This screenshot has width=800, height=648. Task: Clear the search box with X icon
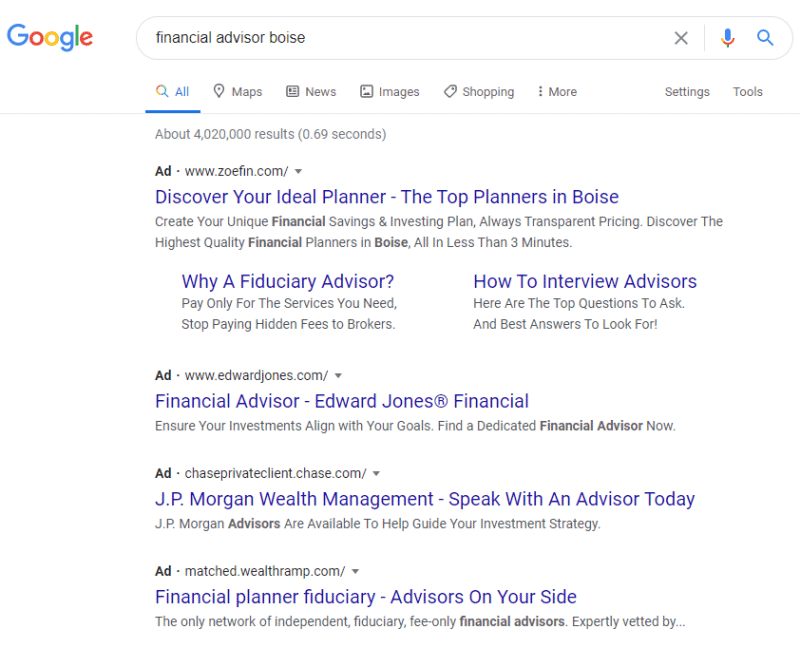click(x=681, y=38)
